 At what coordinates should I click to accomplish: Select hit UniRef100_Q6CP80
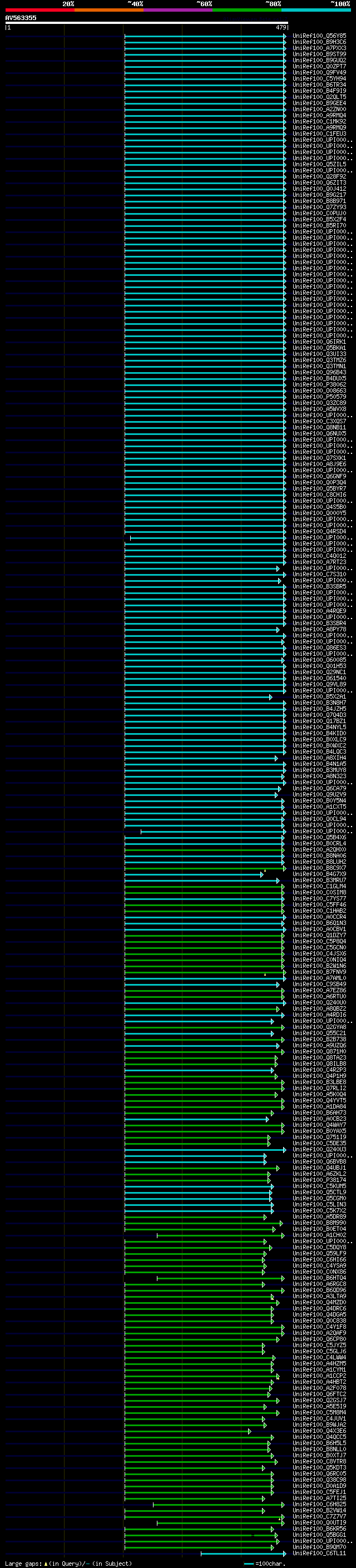point(319,1339)
